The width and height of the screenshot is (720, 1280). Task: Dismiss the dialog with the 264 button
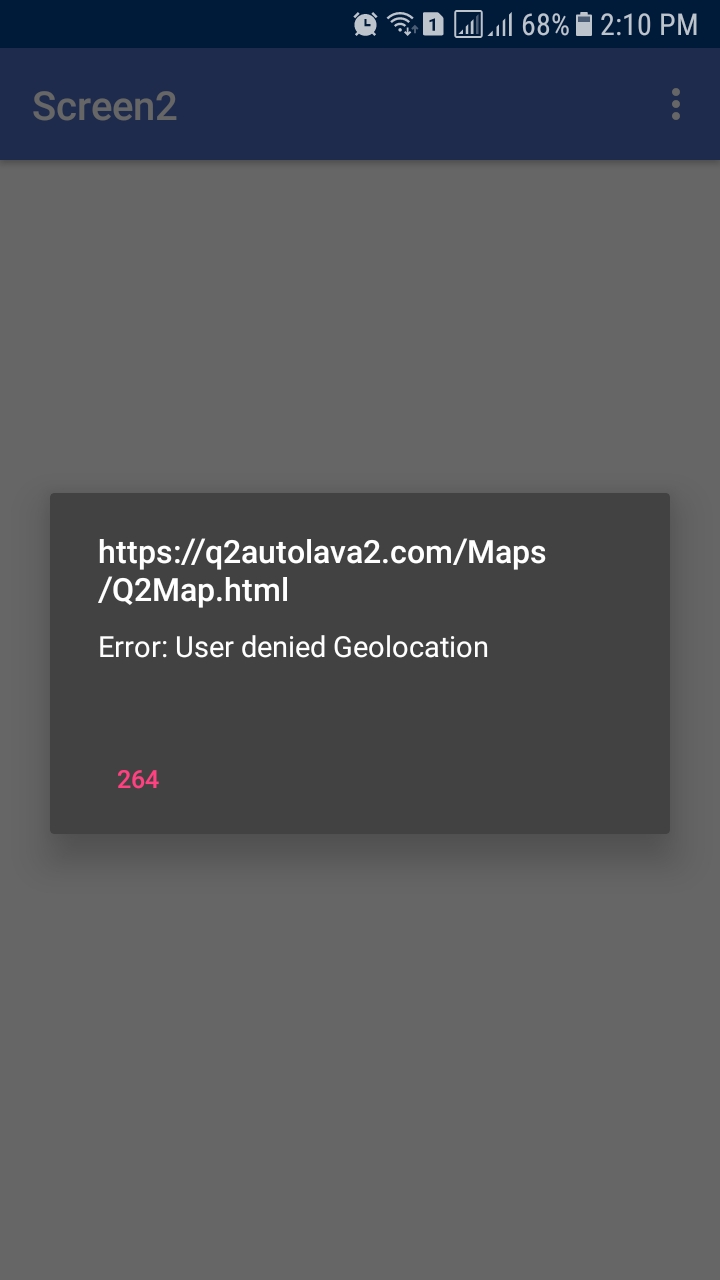(138, 779)
